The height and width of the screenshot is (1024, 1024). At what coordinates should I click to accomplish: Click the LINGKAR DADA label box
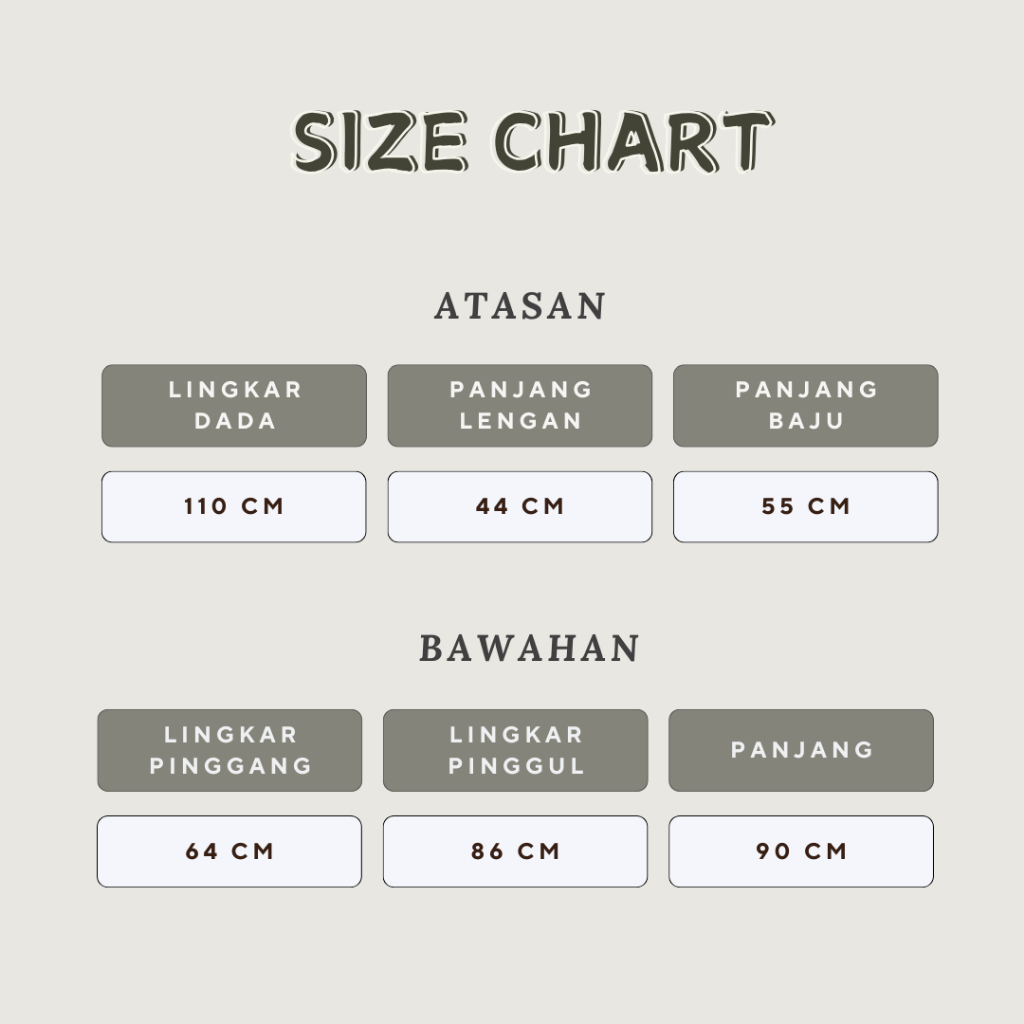[234, 406]
